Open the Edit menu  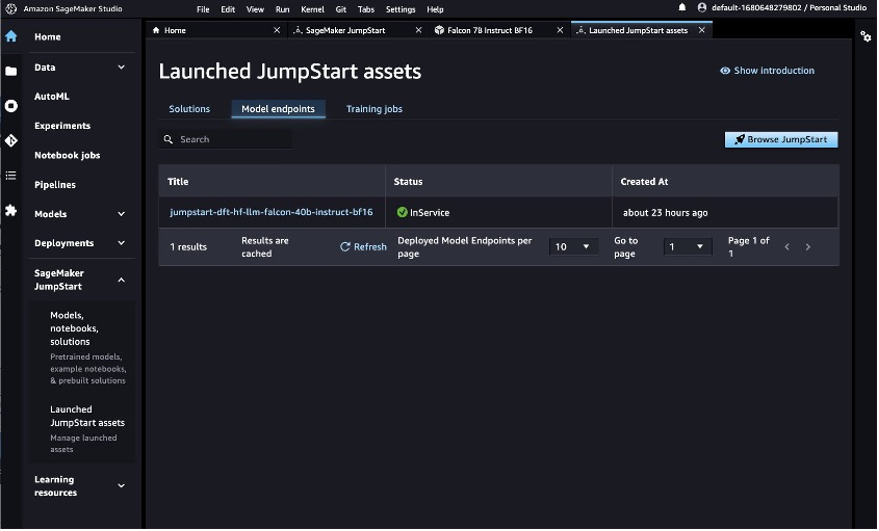point(228,10)
